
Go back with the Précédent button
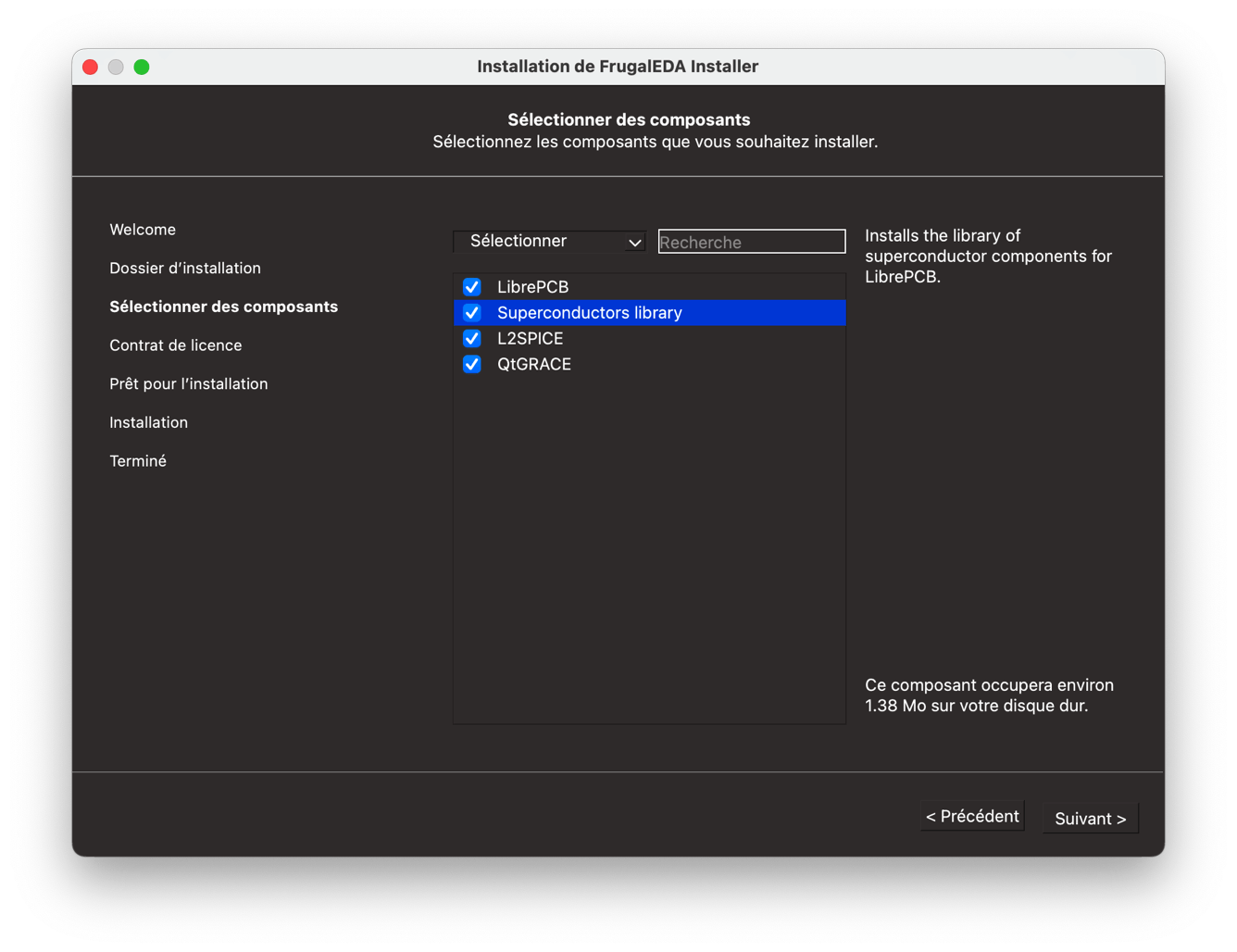click(971, 817)
